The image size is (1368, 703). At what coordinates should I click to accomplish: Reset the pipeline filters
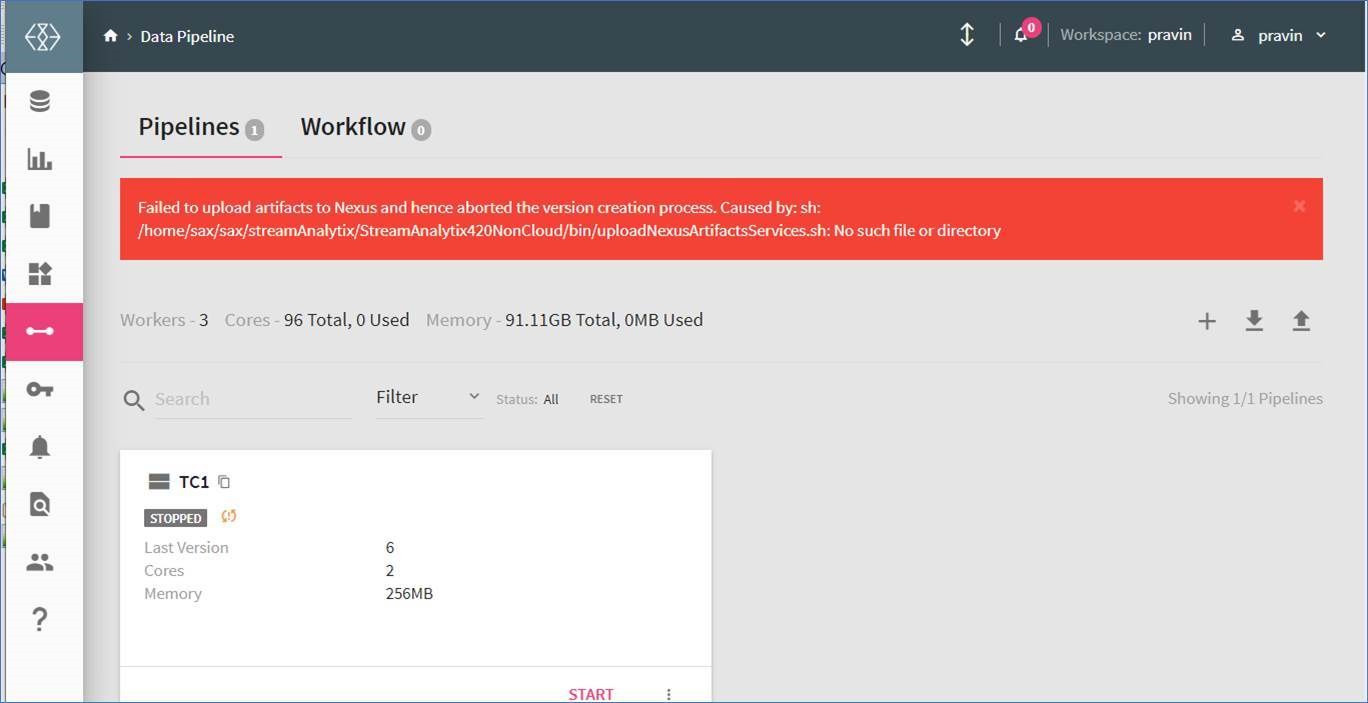coord(606,399)
